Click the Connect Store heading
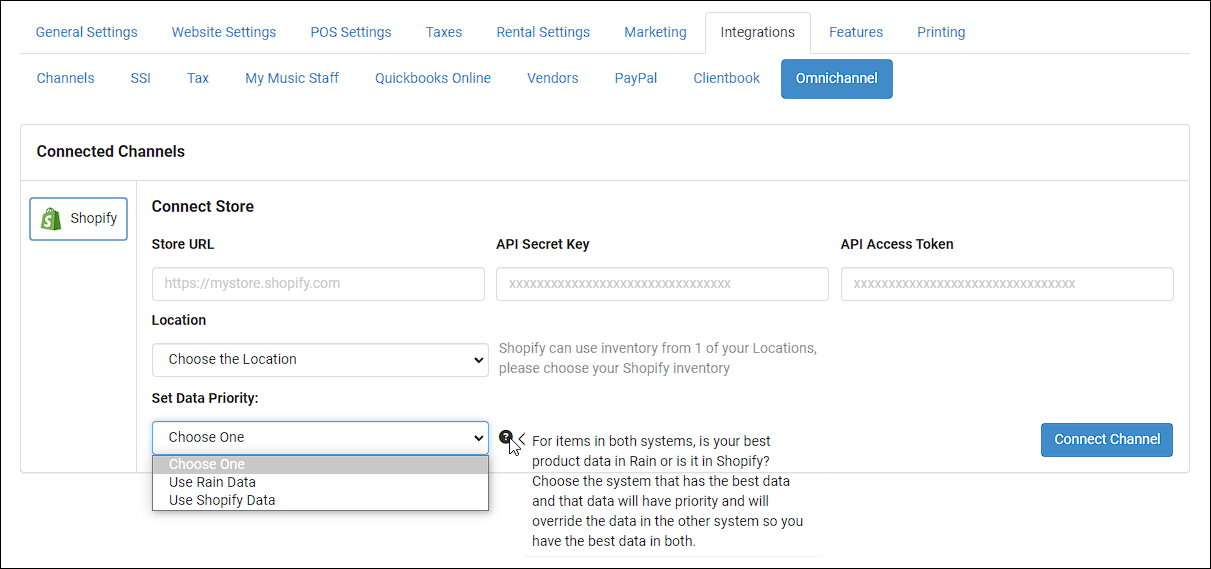 point(203,207)
